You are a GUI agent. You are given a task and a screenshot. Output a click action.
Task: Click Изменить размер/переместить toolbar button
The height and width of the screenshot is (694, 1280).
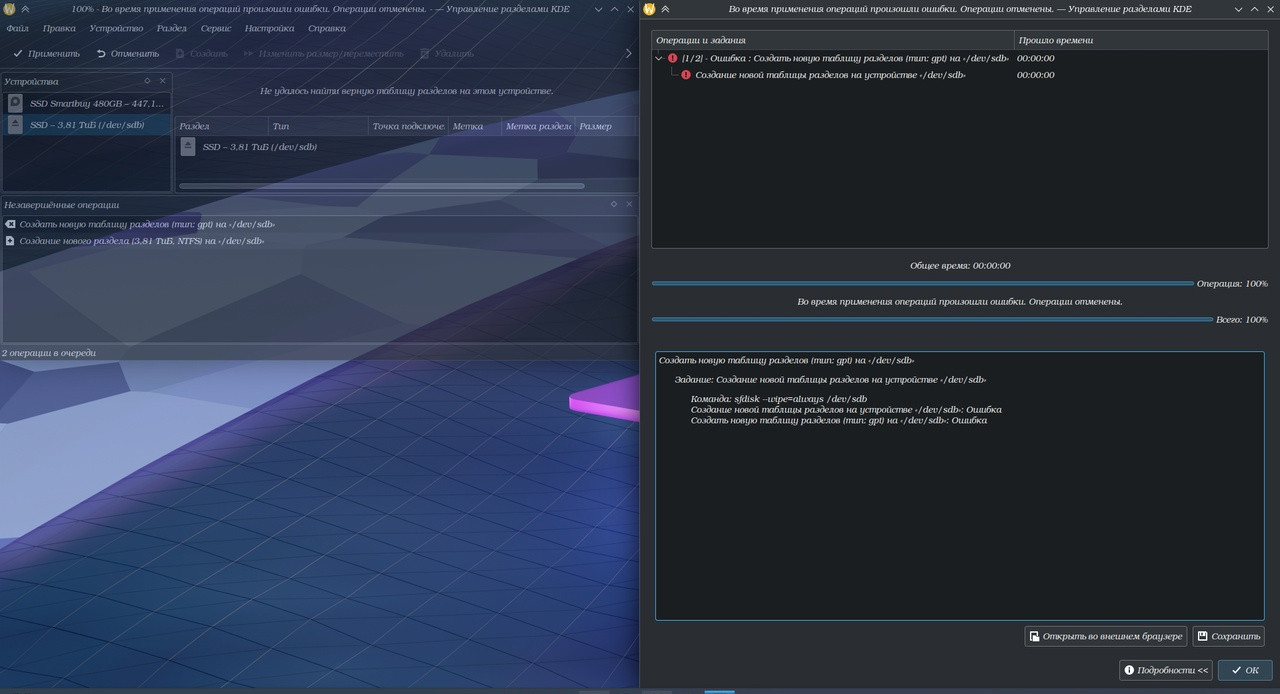(324, 53)
